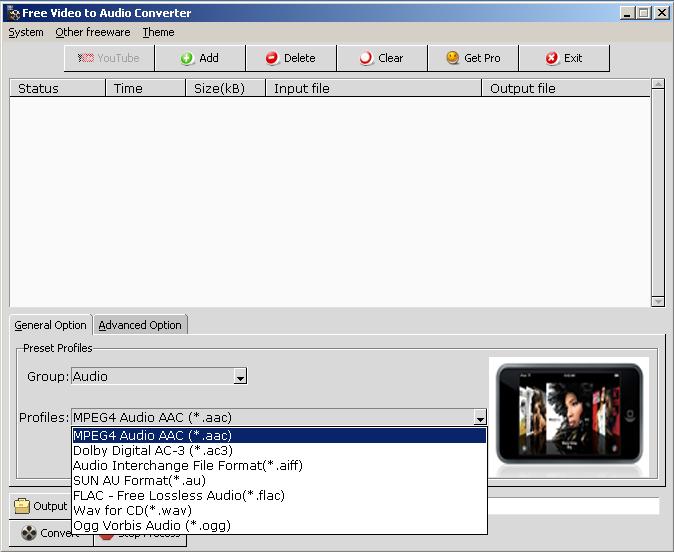
Task: Click the Time column header
Action: (146, 88)
